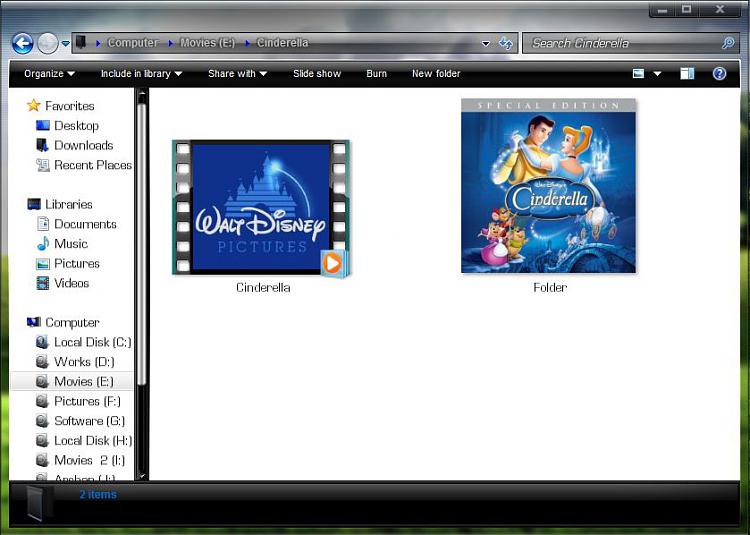Click the Music note icon
The width and height of the screenshot is (750, 535).
click(43, 243)
